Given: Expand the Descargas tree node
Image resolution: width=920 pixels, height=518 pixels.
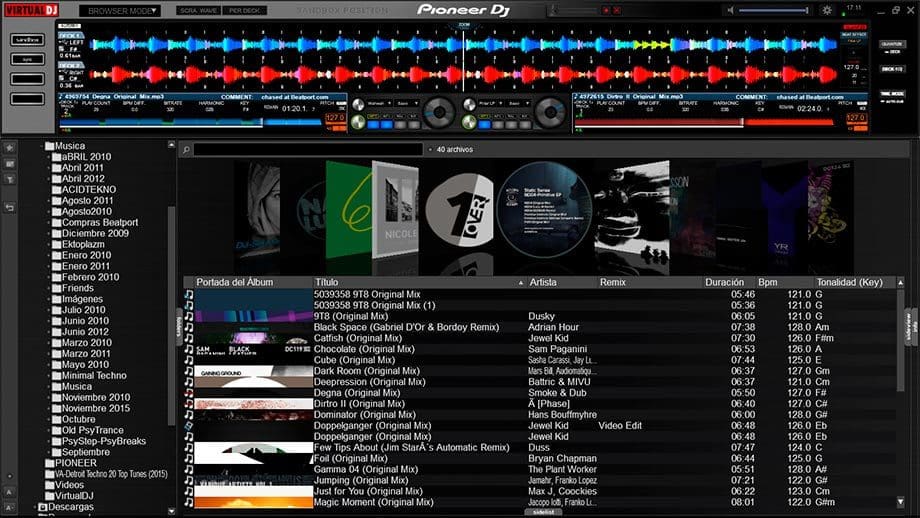Looking at the screenshot, I should click(x=35, y=507).
